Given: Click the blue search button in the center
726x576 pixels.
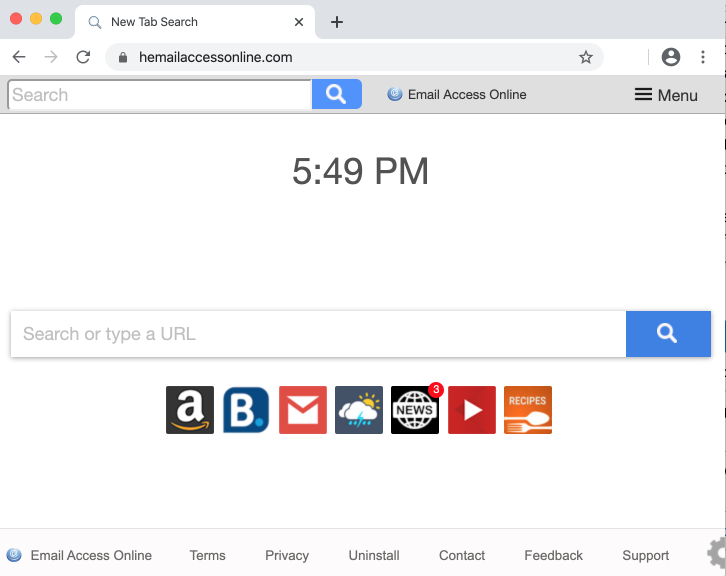Looking at the screenshot, I should point(668,334).
